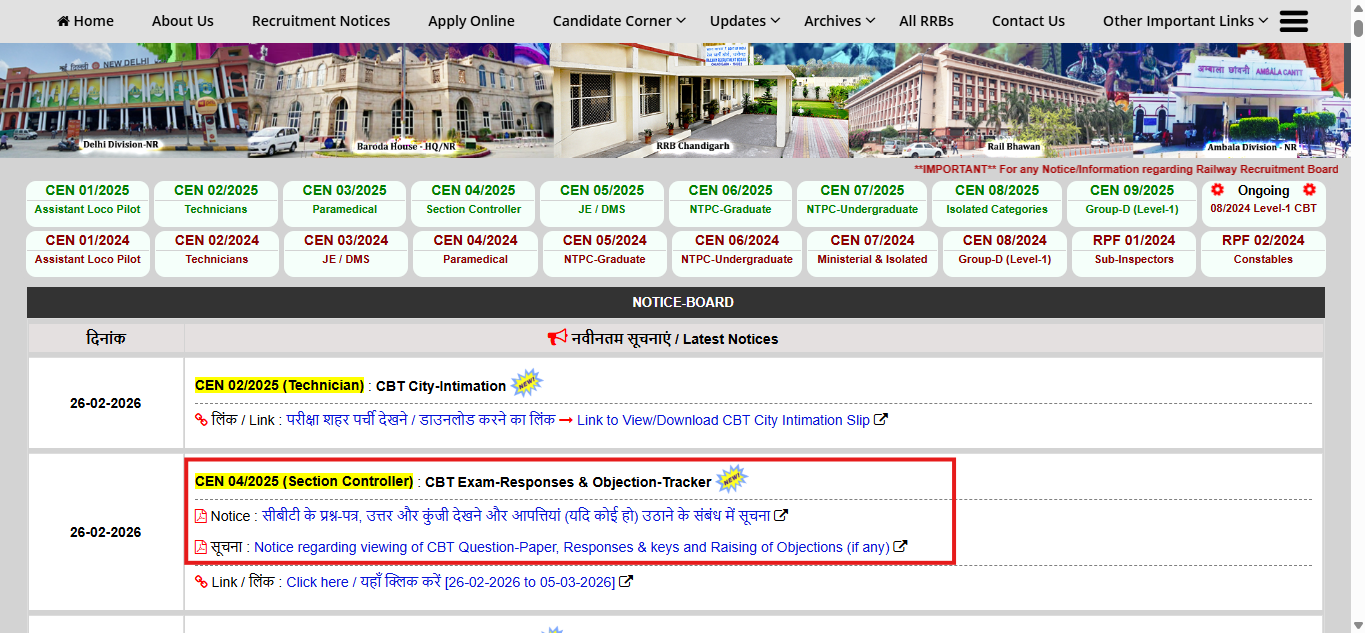The width and height of the screenshot is (1365, 633).
Task: Expand the Archives dropdown
Action: (833, 20)
